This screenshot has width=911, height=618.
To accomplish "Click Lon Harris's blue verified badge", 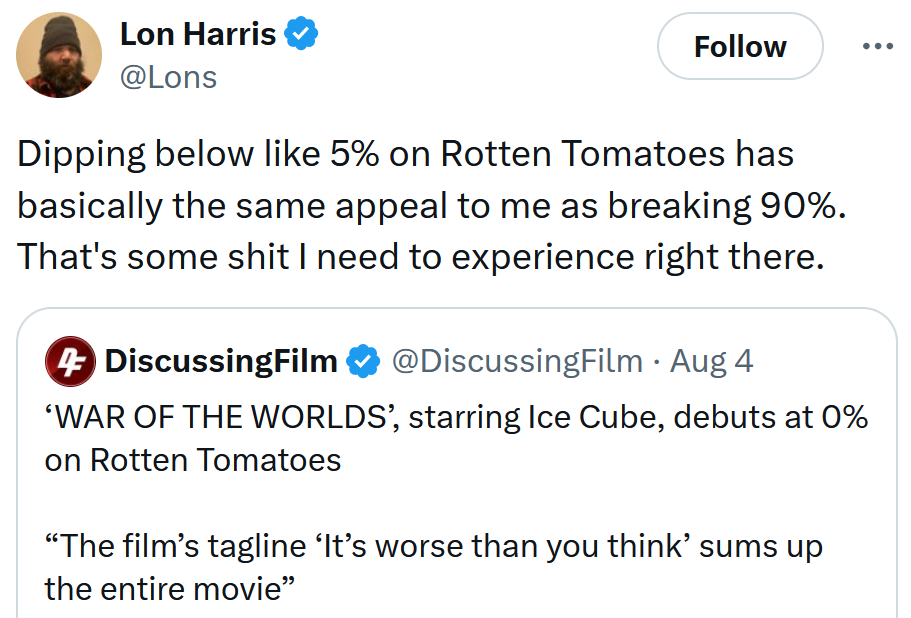I will [x=302, y=34].
